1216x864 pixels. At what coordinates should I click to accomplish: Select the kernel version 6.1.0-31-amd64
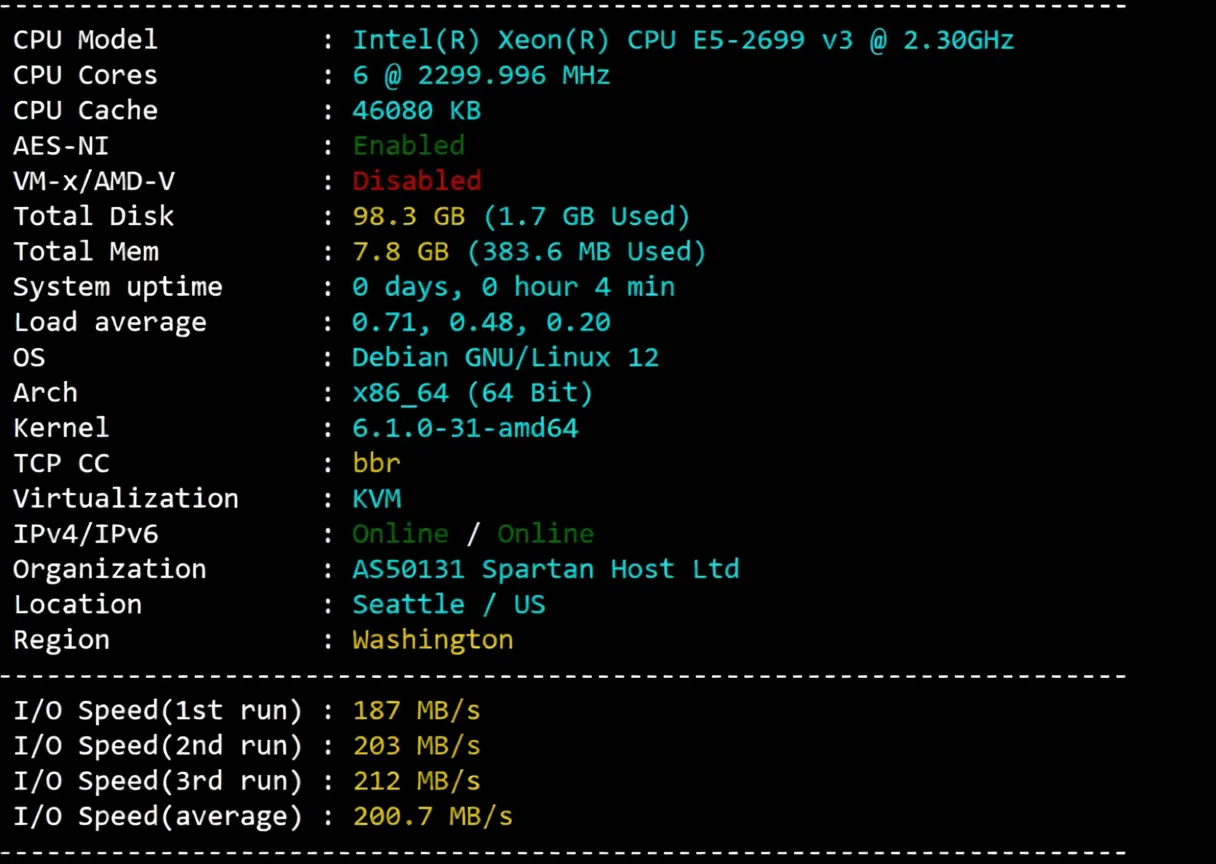coord(466,428)
